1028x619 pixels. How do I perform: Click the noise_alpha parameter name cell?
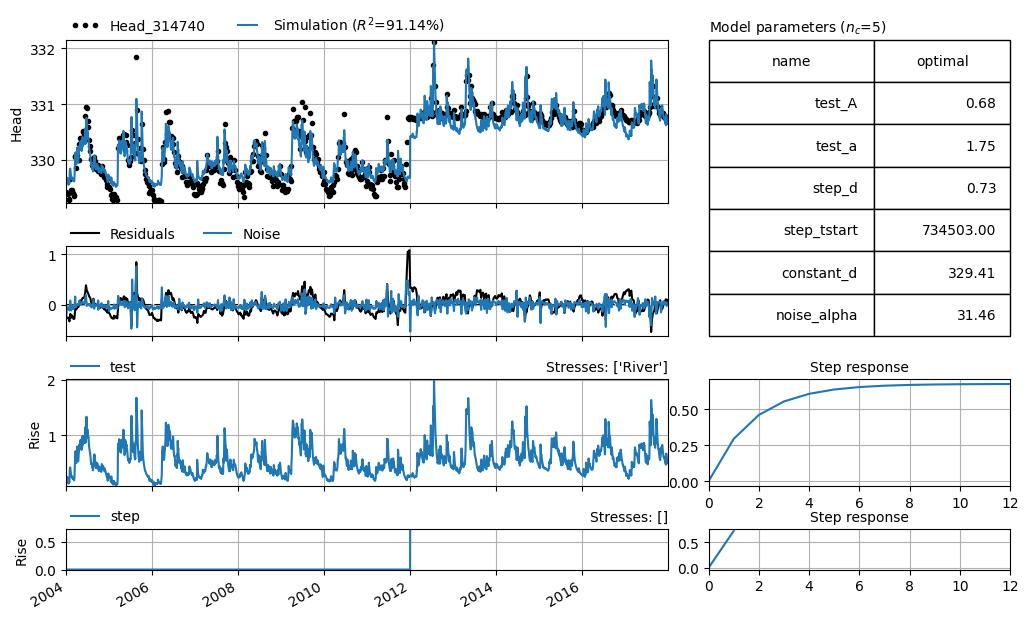click(x=791, y=315)
